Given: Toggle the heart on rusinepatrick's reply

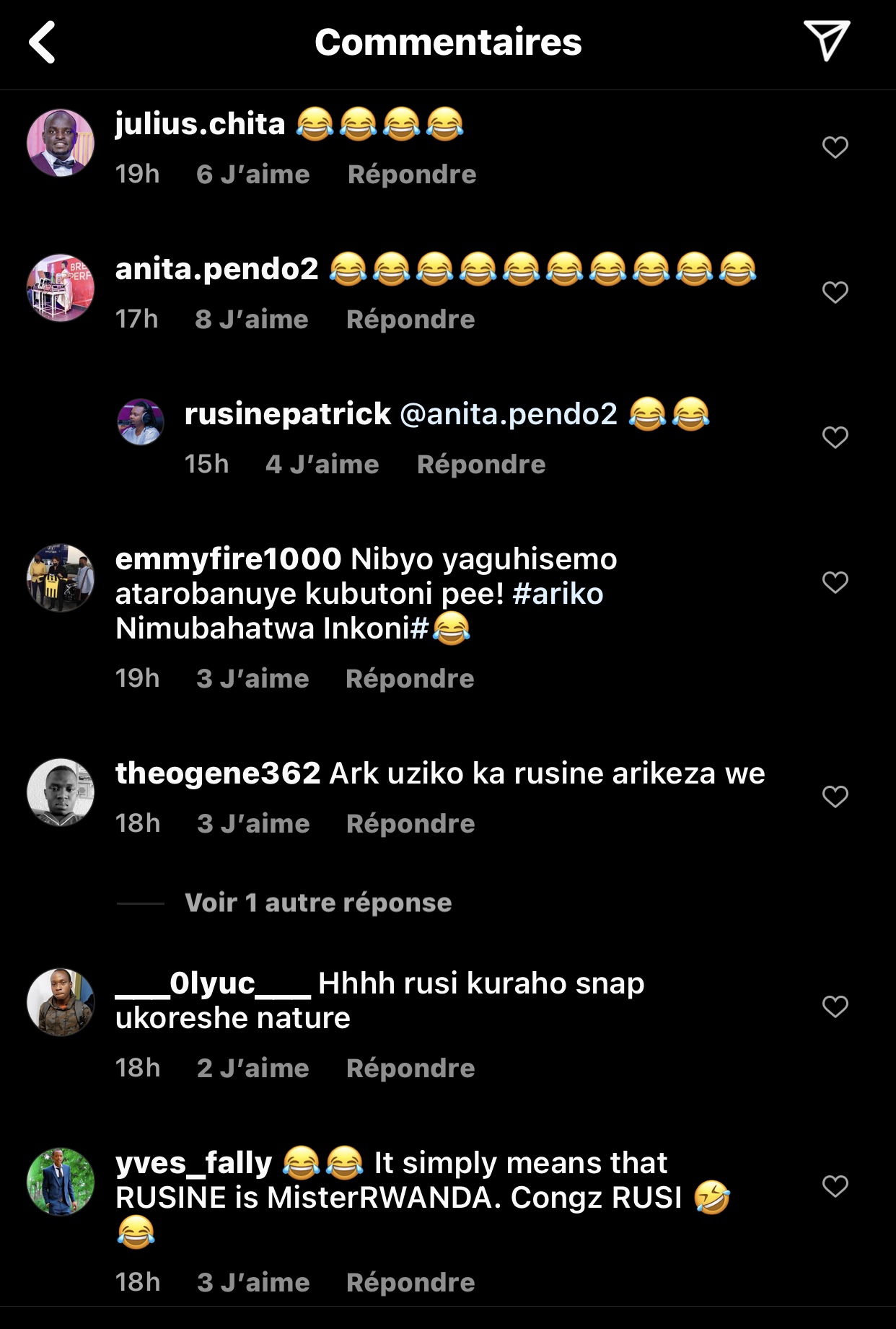Looking at the screenshot, I should (835, 437).
